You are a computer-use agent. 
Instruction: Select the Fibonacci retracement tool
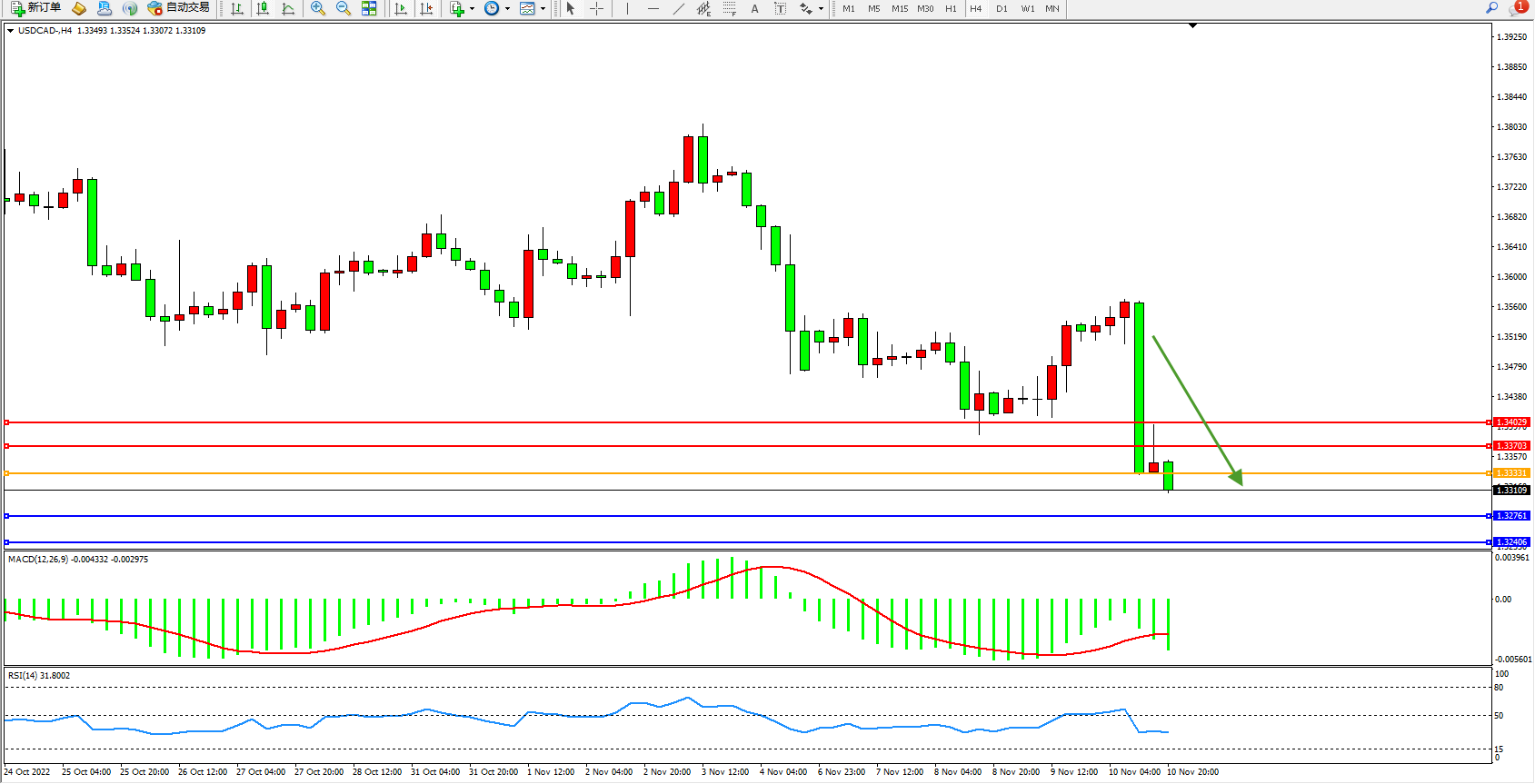tap(729, 8)
